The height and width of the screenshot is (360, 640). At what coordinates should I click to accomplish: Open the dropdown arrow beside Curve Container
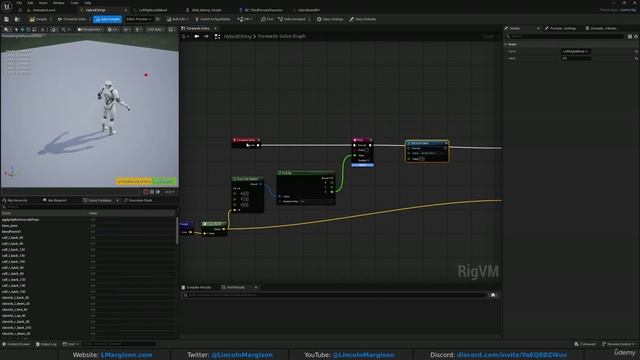point(118,200)
